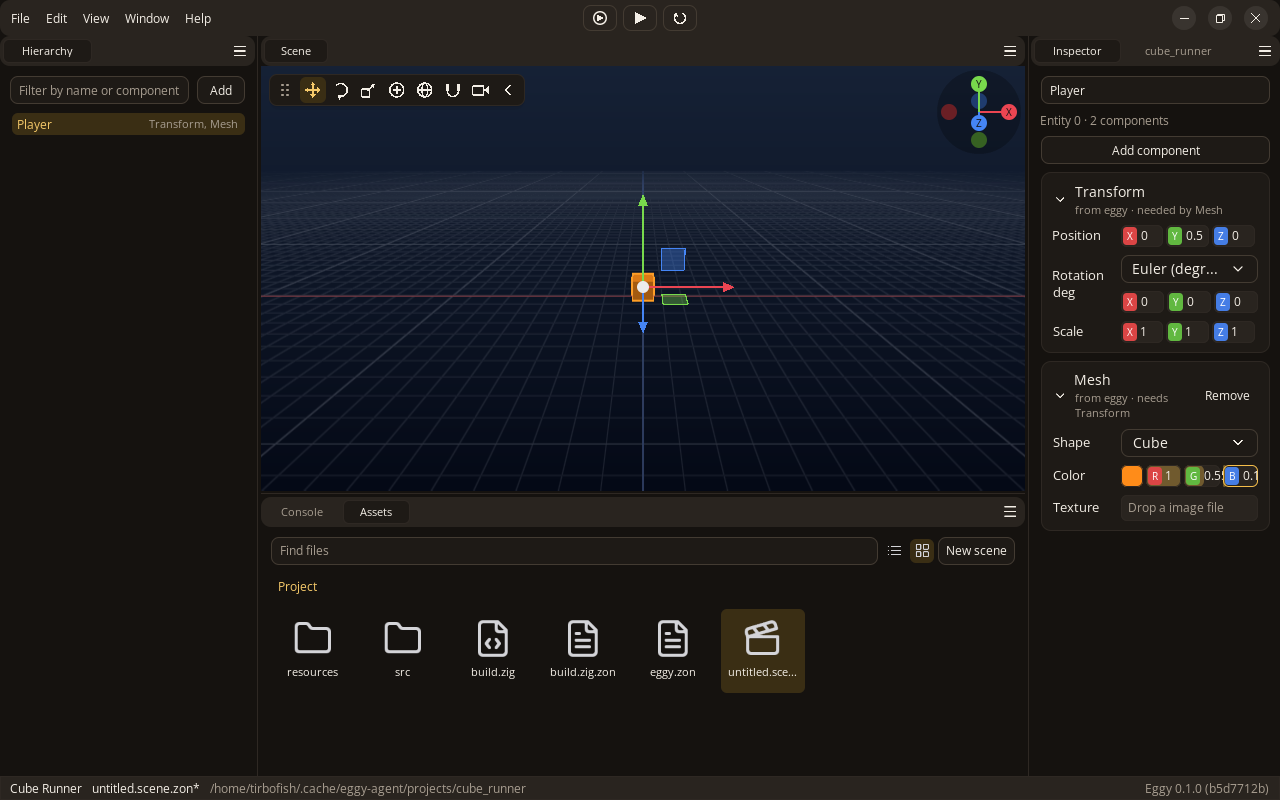Select the build.zig file
Viewport: 1280px width, 800px height.
[x=493, y=650]
